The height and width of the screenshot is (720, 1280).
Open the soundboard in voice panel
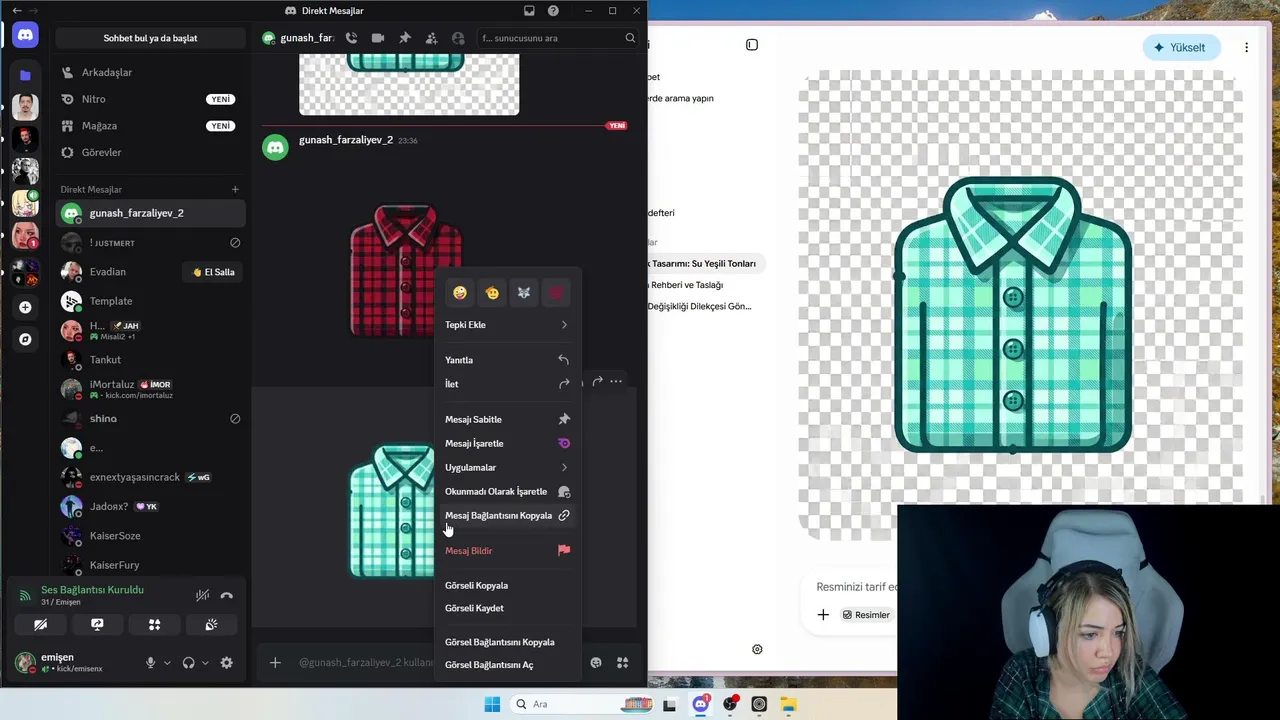211,624
